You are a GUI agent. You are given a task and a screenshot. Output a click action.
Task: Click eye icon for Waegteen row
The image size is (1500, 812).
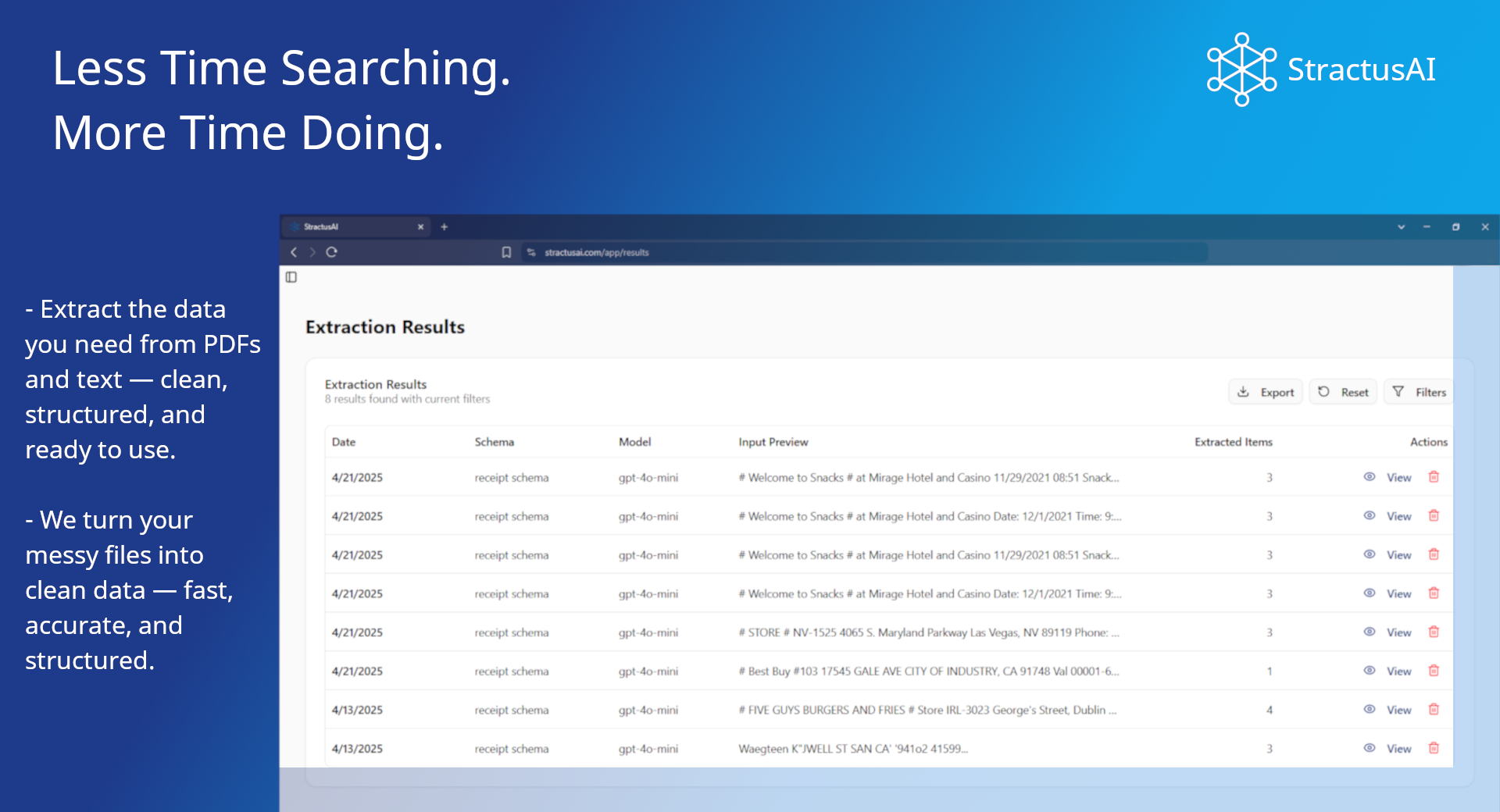click(1370, 748)
